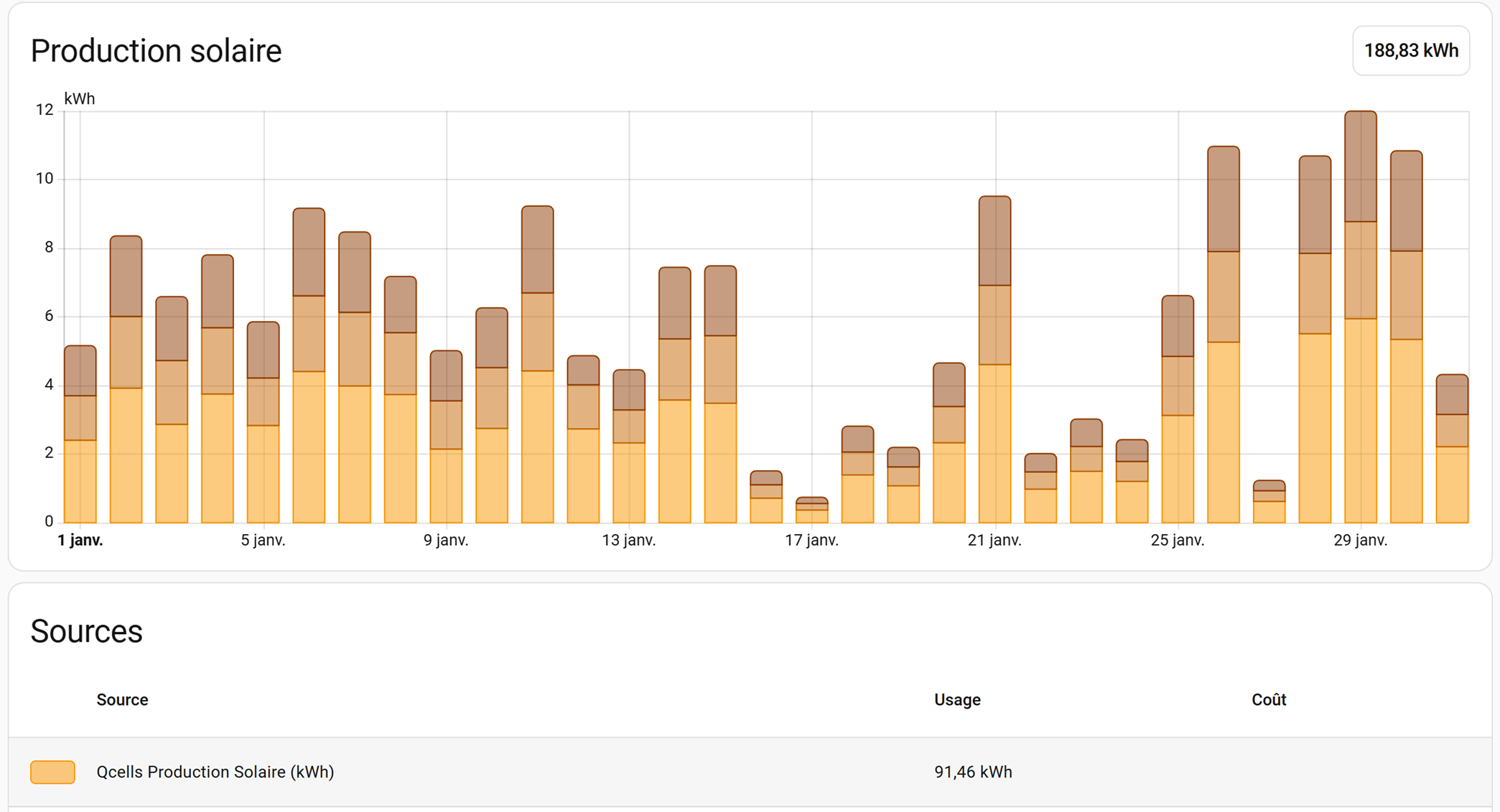1500x812 pixels.
Task: Click the Source column header
Action: point(122,699)
